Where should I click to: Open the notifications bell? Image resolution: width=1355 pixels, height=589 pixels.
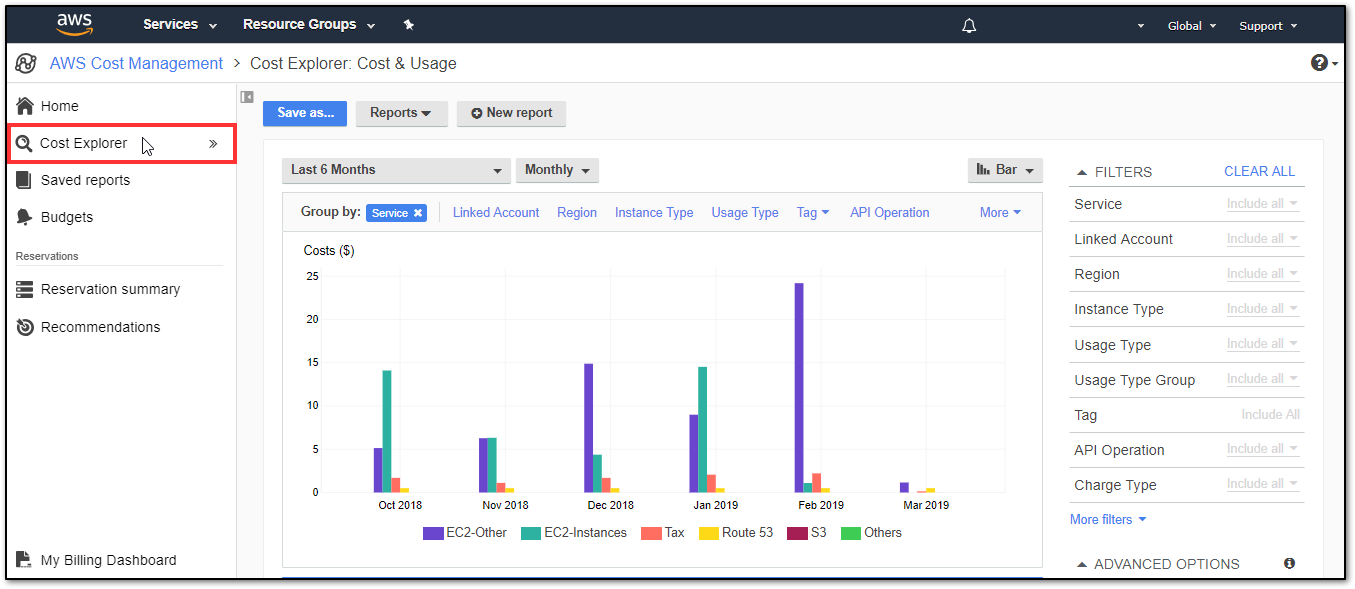click(968, 26)
